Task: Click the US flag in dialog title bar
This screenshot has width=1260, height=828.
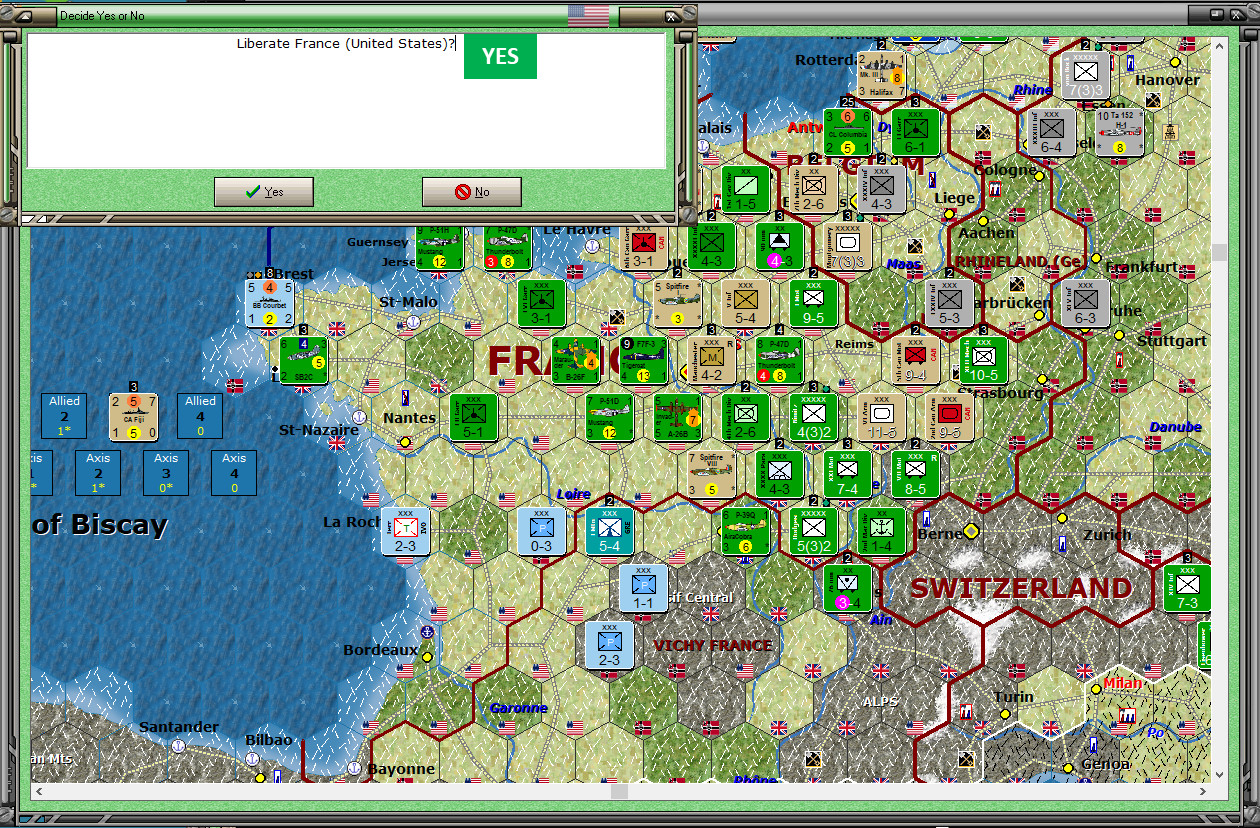Action: point(588,16)
